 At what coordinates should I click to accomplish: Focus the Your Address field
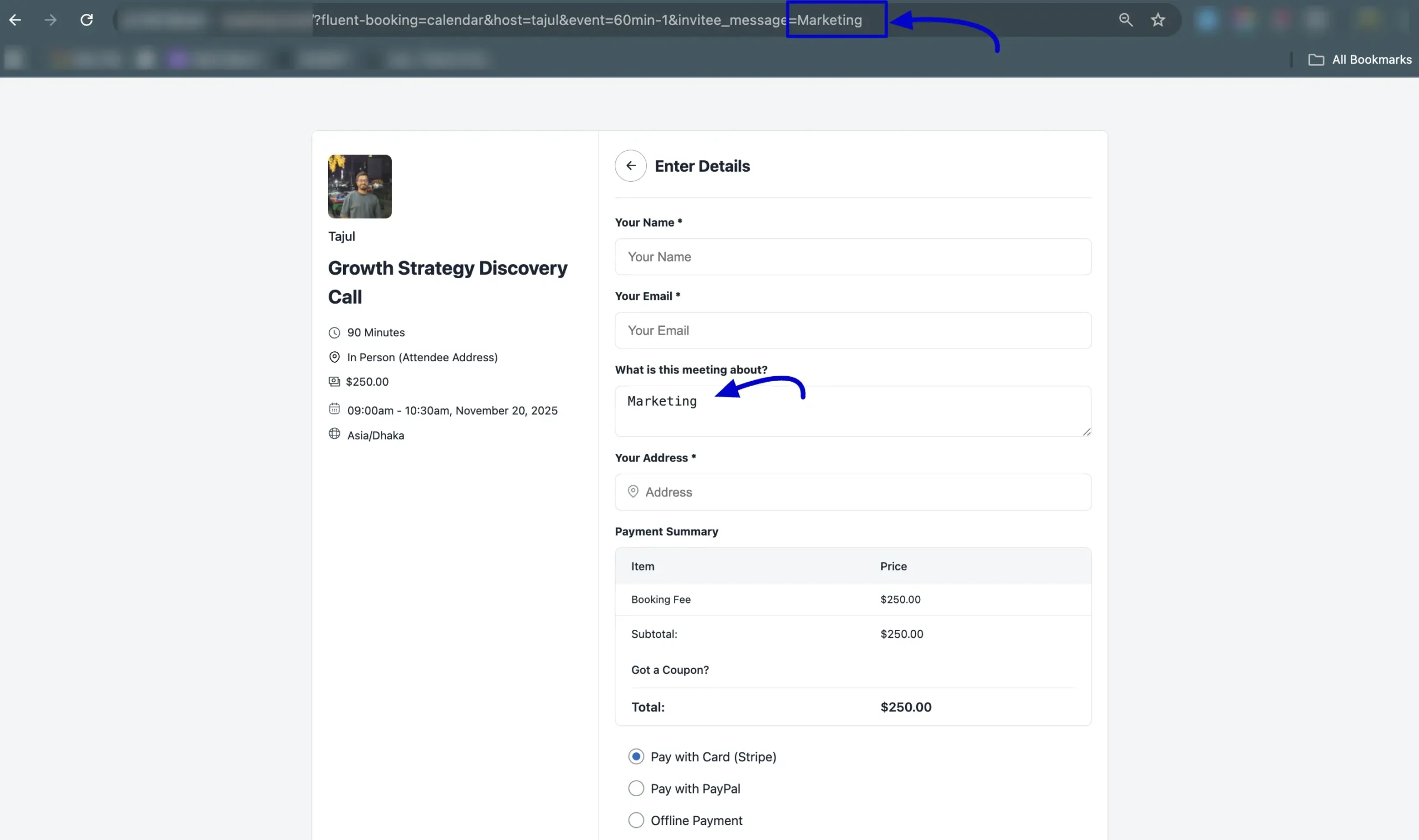(x=861, y=492)
